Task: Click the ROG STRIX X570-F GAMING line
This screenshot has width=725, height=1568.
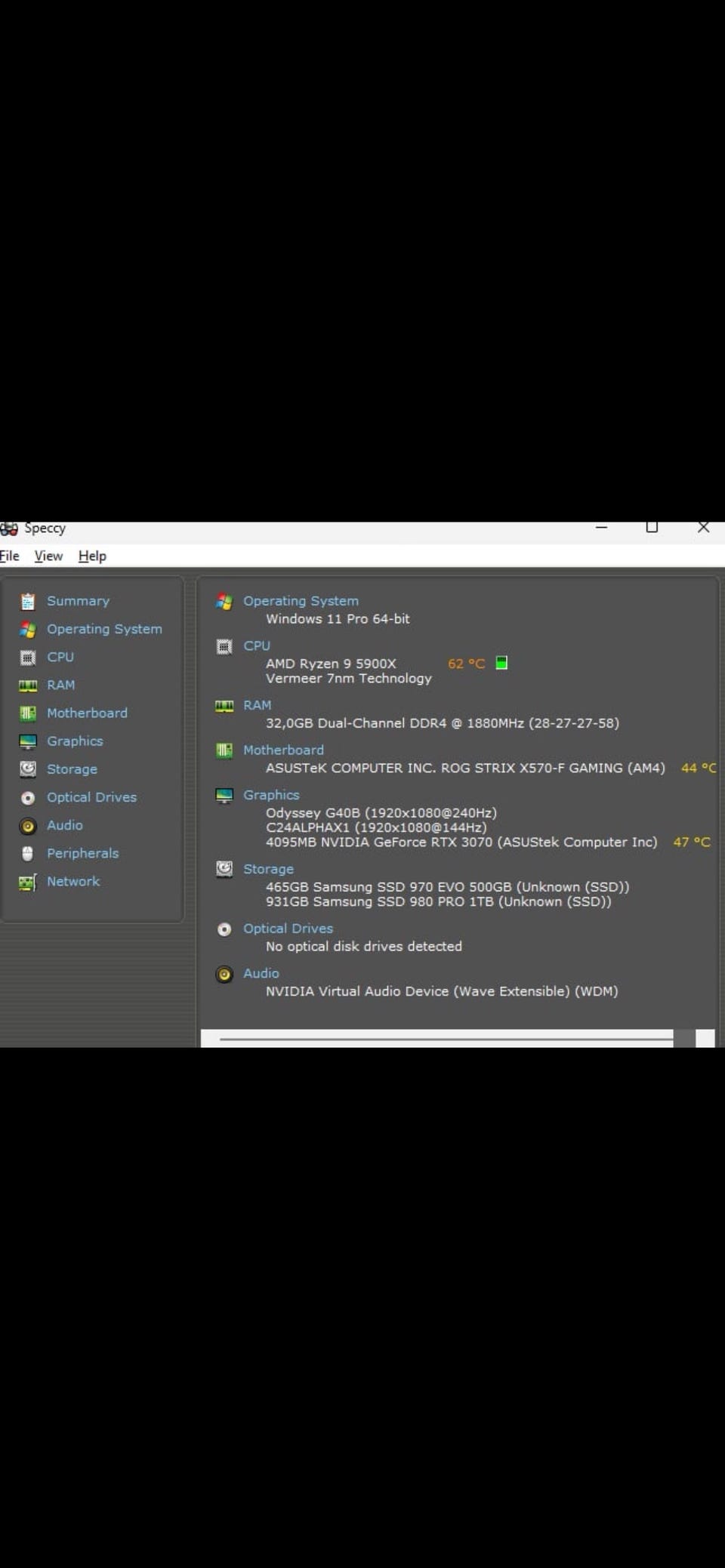Action: click(465, 768)
